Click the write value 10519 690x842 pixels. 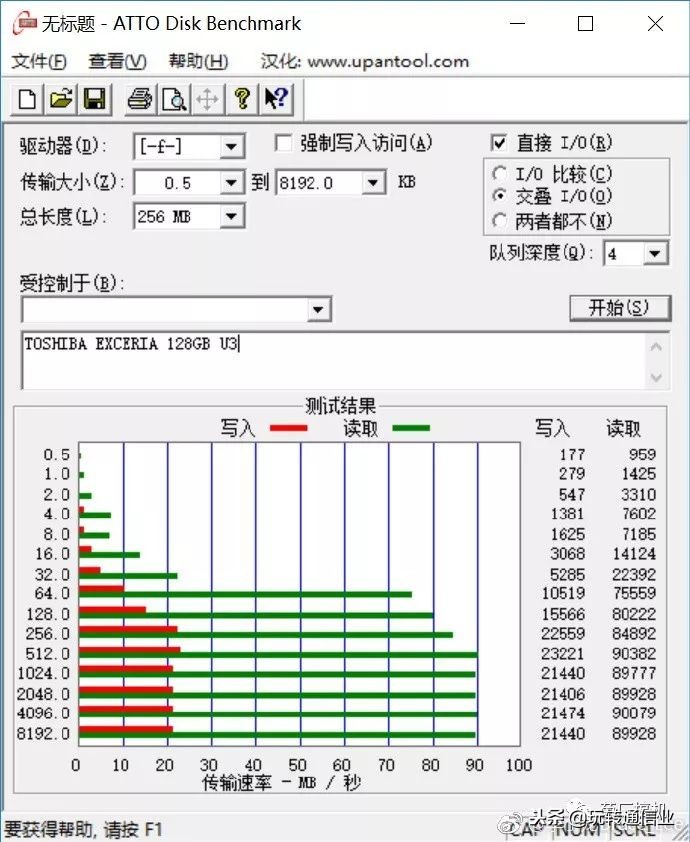coord(563,593)
